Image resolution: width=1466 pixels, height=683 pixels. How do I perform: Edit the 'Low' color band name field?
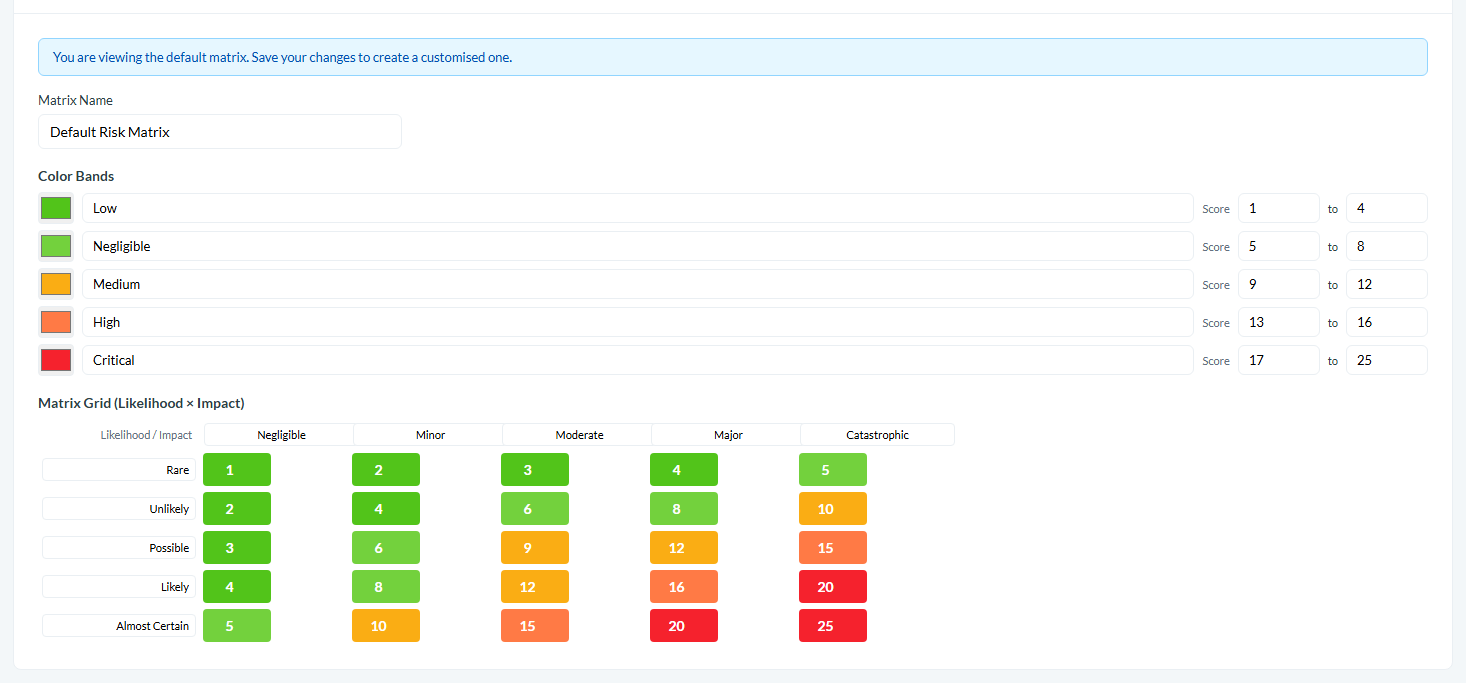(x=638, y=208)
